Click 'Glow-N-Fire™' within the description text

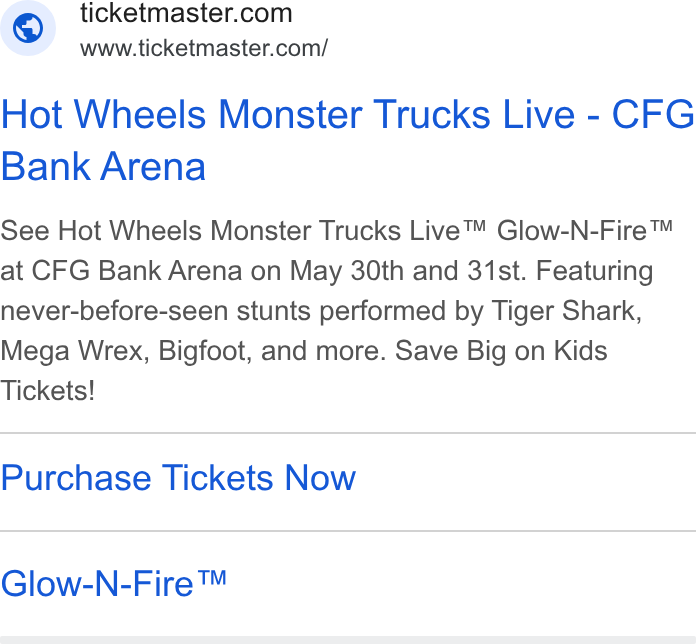(x=585, y=231)
